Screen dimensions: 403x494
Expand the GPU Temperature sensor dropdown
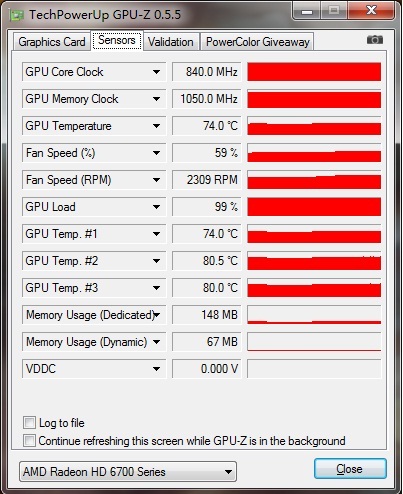click(x=156, y=126)
